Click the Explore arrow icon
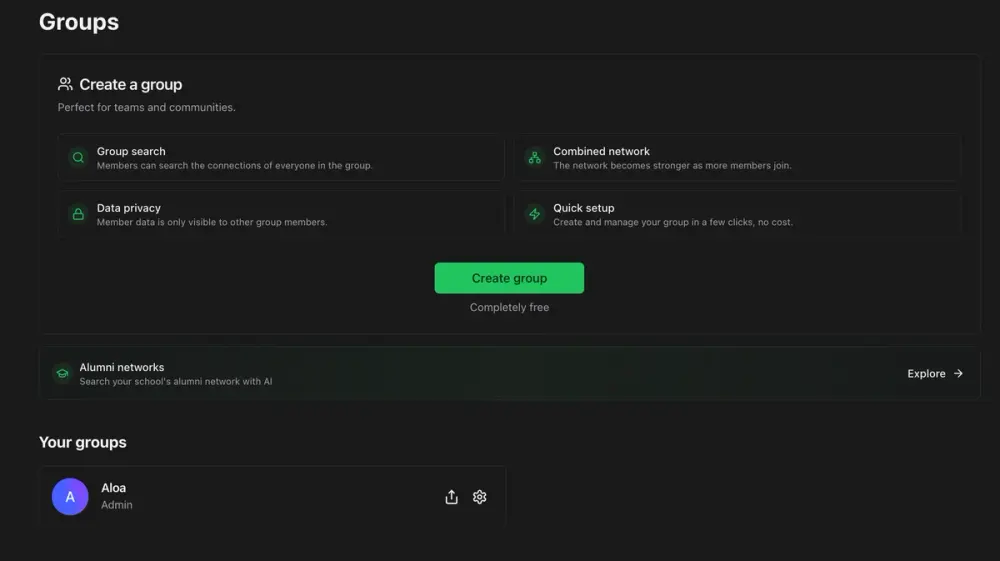 (x=958, y=374)
